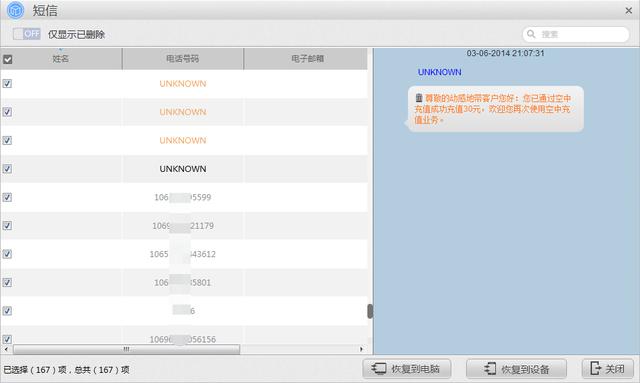Uncheck the second UNKNOWN row checkbox
The width and height of the screenshot is (640, 383).
7,112
